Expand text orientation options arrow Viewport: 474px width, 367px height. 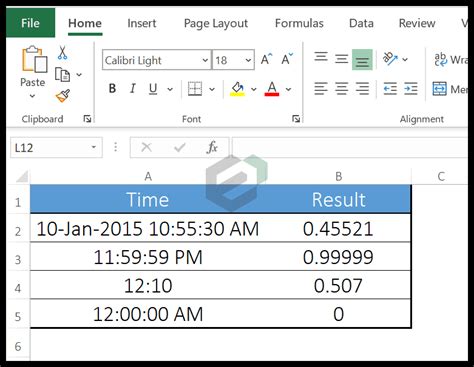point(405,60)
